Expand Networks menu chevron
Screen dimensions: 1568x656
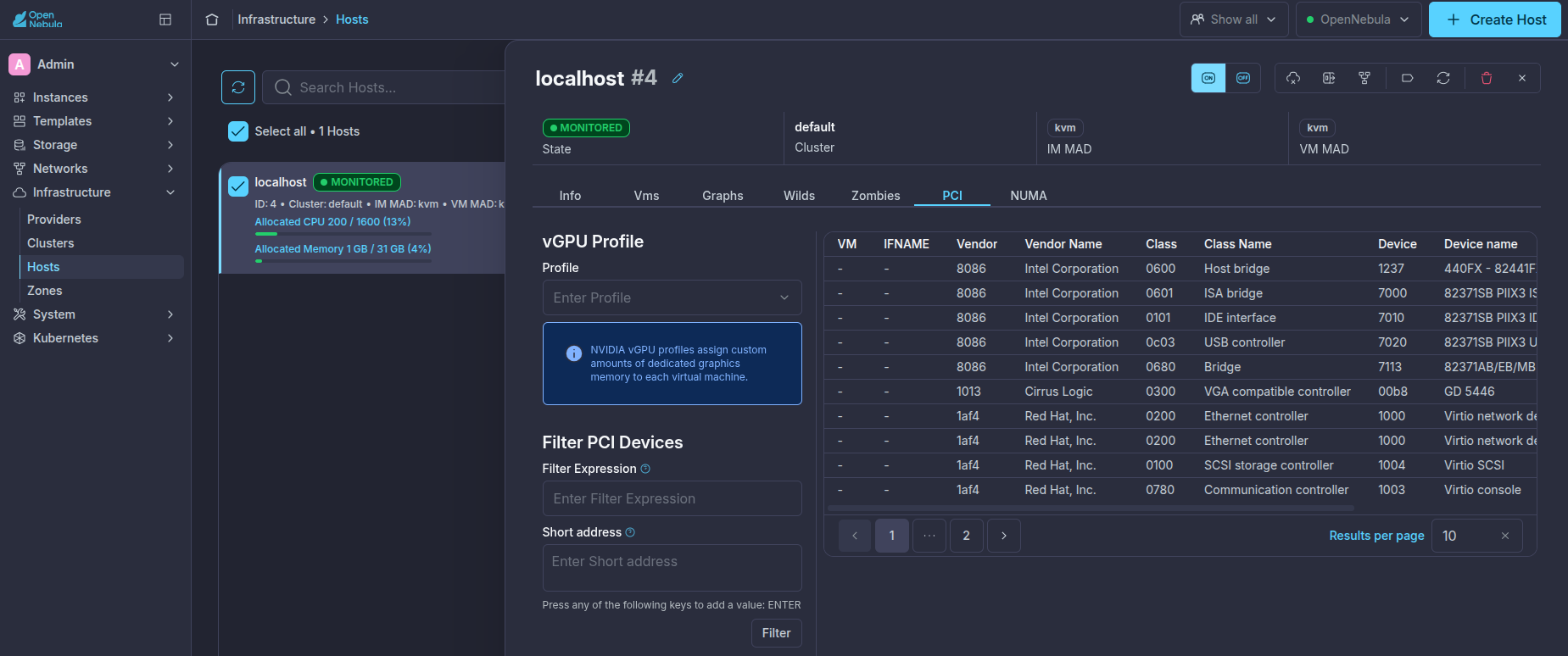[170, 169]
